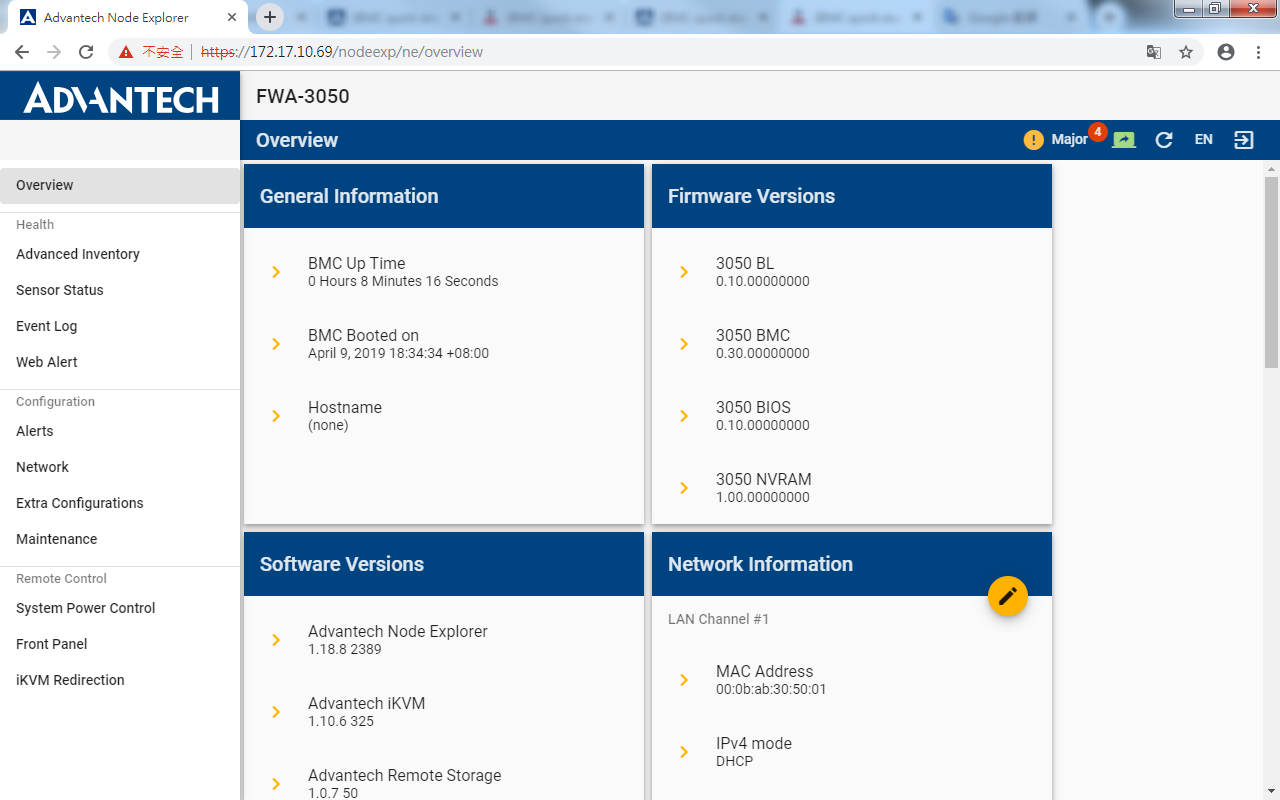Open System Power Control page
Viewport: 1280px width, 800px height.
(120, 608)
